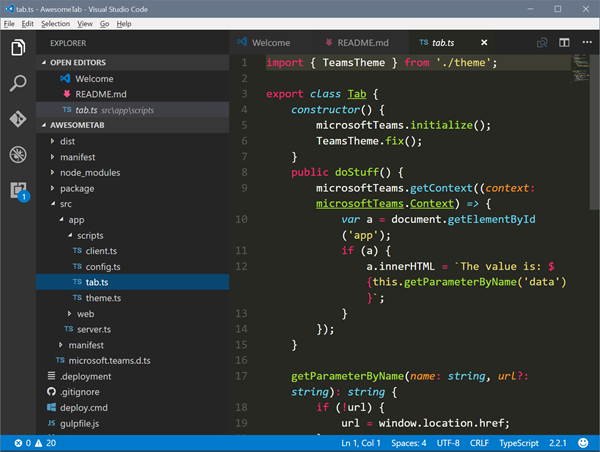Click the file icon beside .deployment
The image size is (600, 452).
(51, 376)
